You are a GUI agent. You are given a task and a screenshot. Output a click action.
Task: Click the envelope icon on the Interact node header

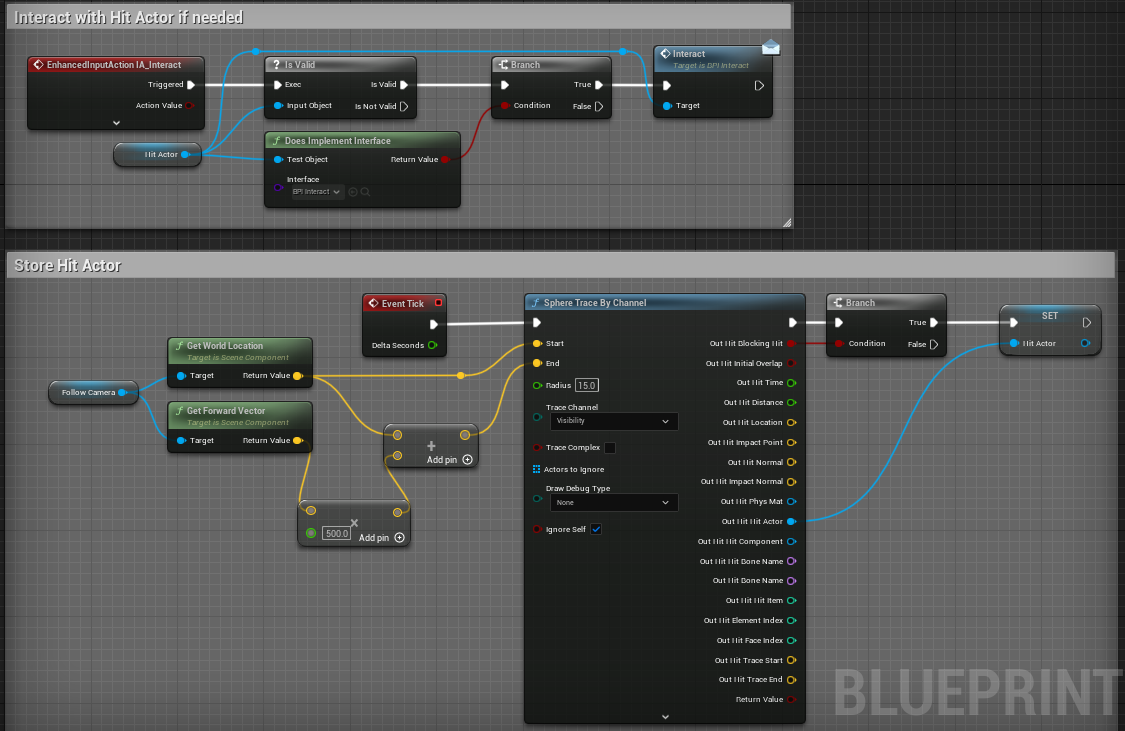(769, 46)
